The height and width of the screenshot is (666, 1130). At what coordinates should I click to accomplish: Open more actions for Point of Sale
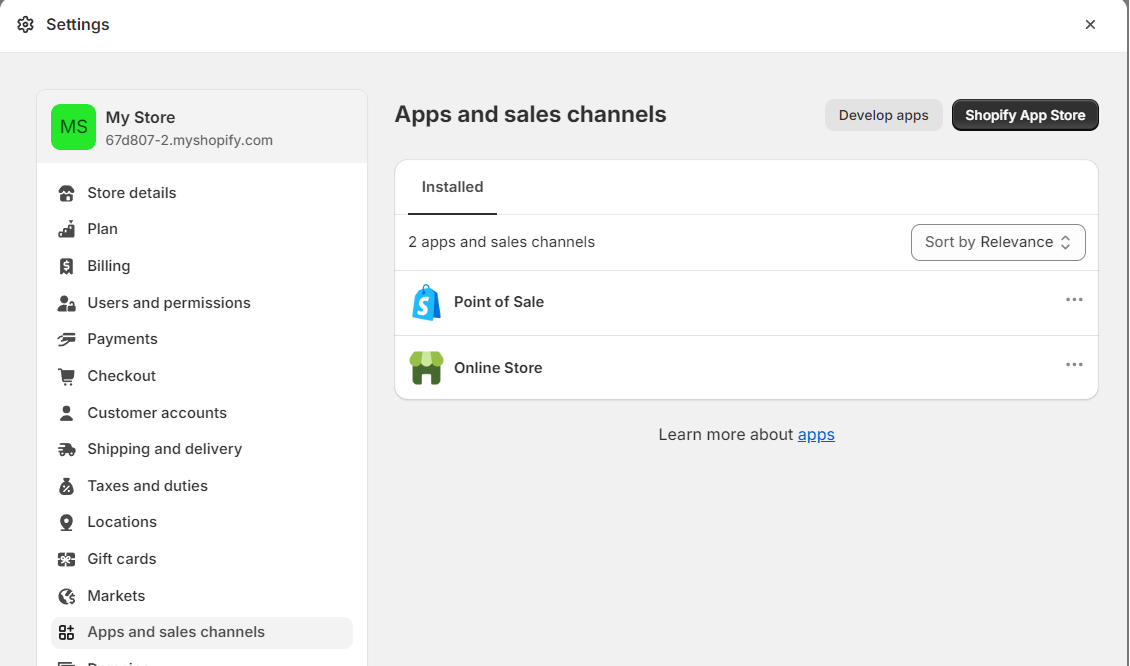(x=1074, y=300)
